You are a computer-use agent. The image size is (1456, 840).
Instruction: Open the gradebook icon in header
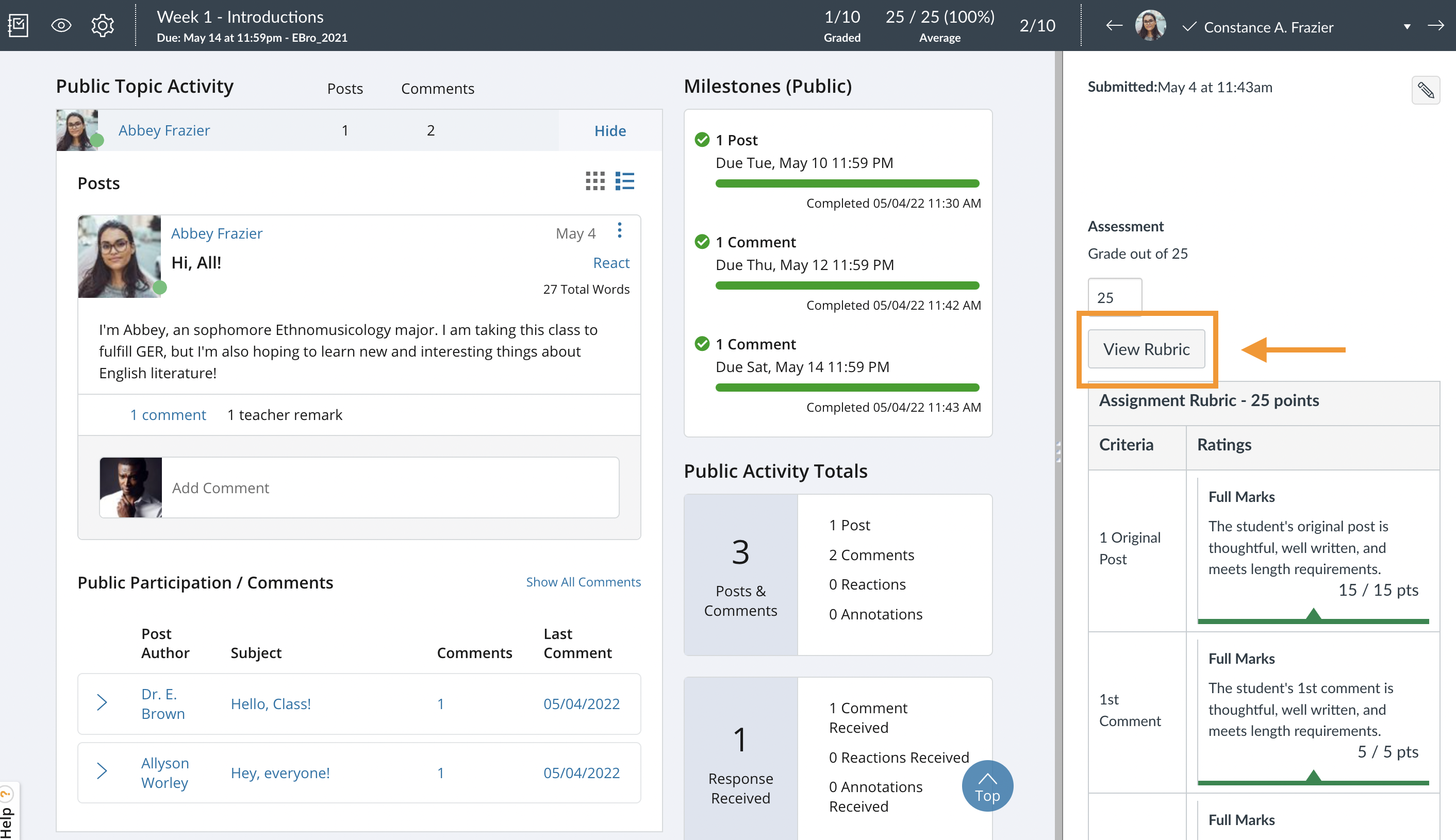(x=18, y=25)
